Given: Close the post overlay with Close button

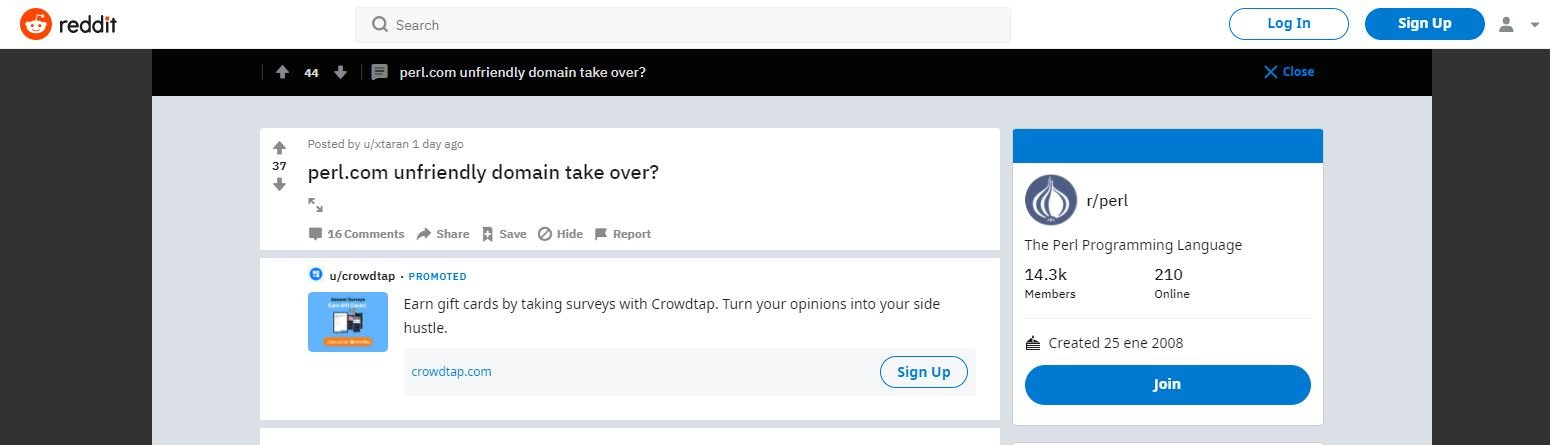Looking at the screenshot, I should click(1289, 72).
